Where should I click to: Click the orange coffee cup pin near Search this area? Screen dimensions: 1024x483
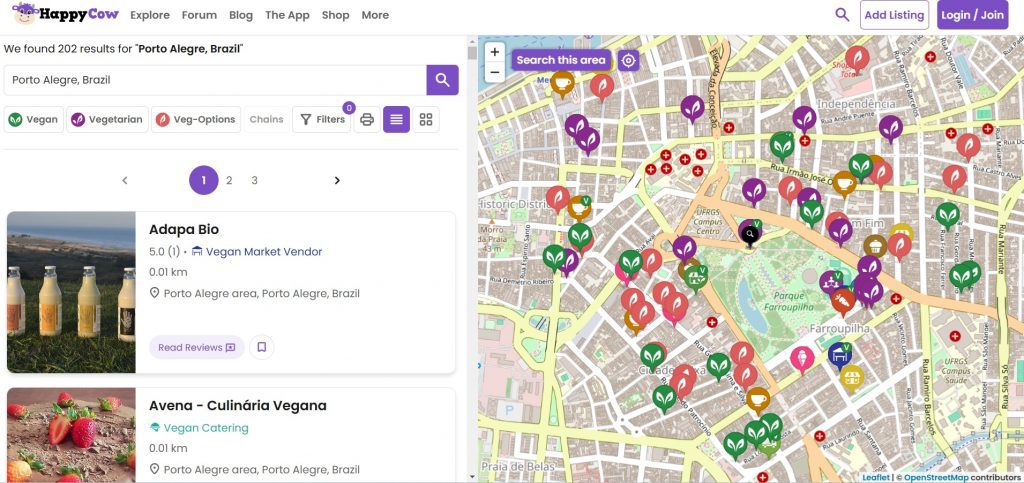562,82
